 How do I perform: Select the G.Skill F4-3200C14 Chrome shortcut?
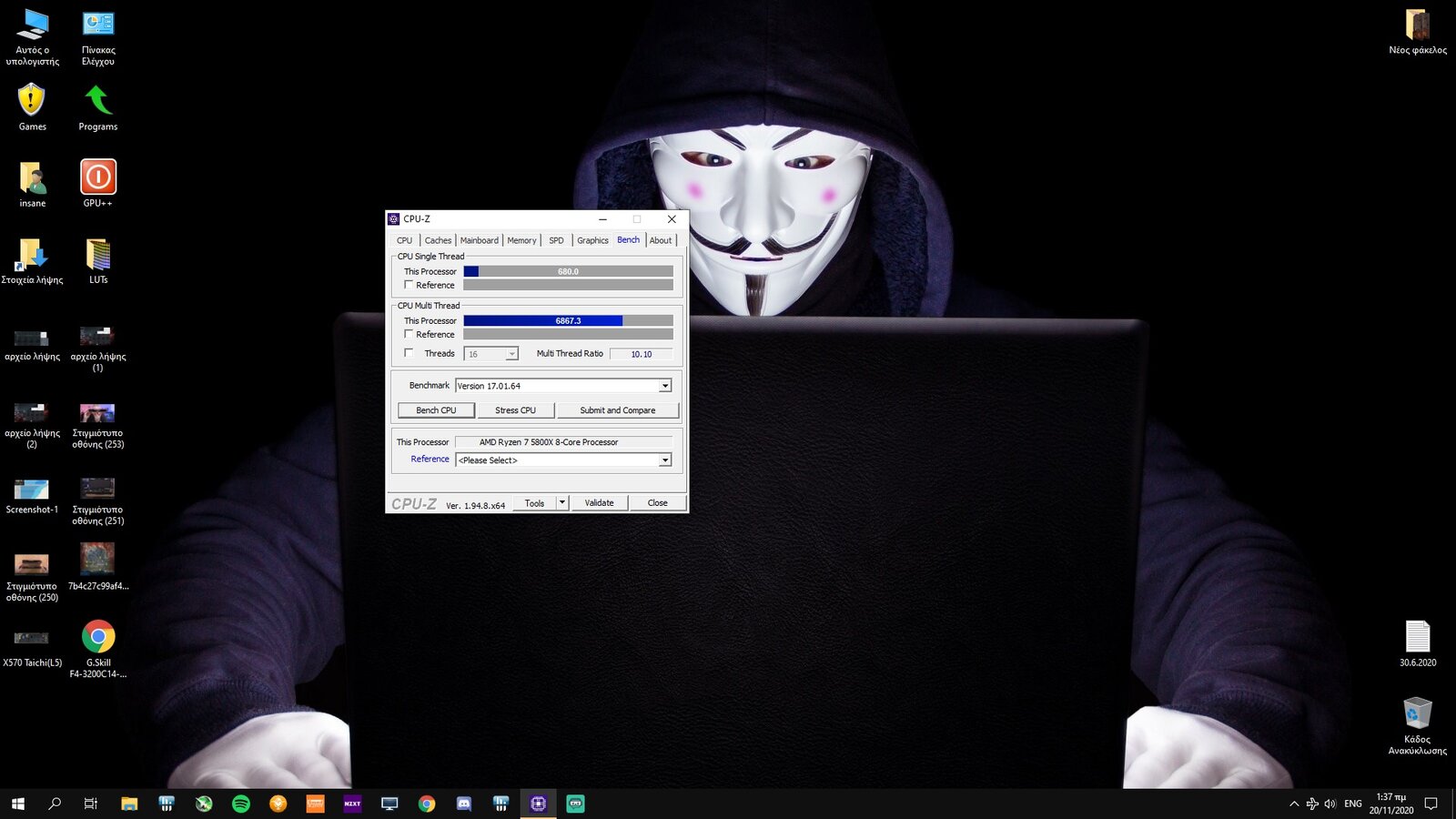click(x=98, y=648)
